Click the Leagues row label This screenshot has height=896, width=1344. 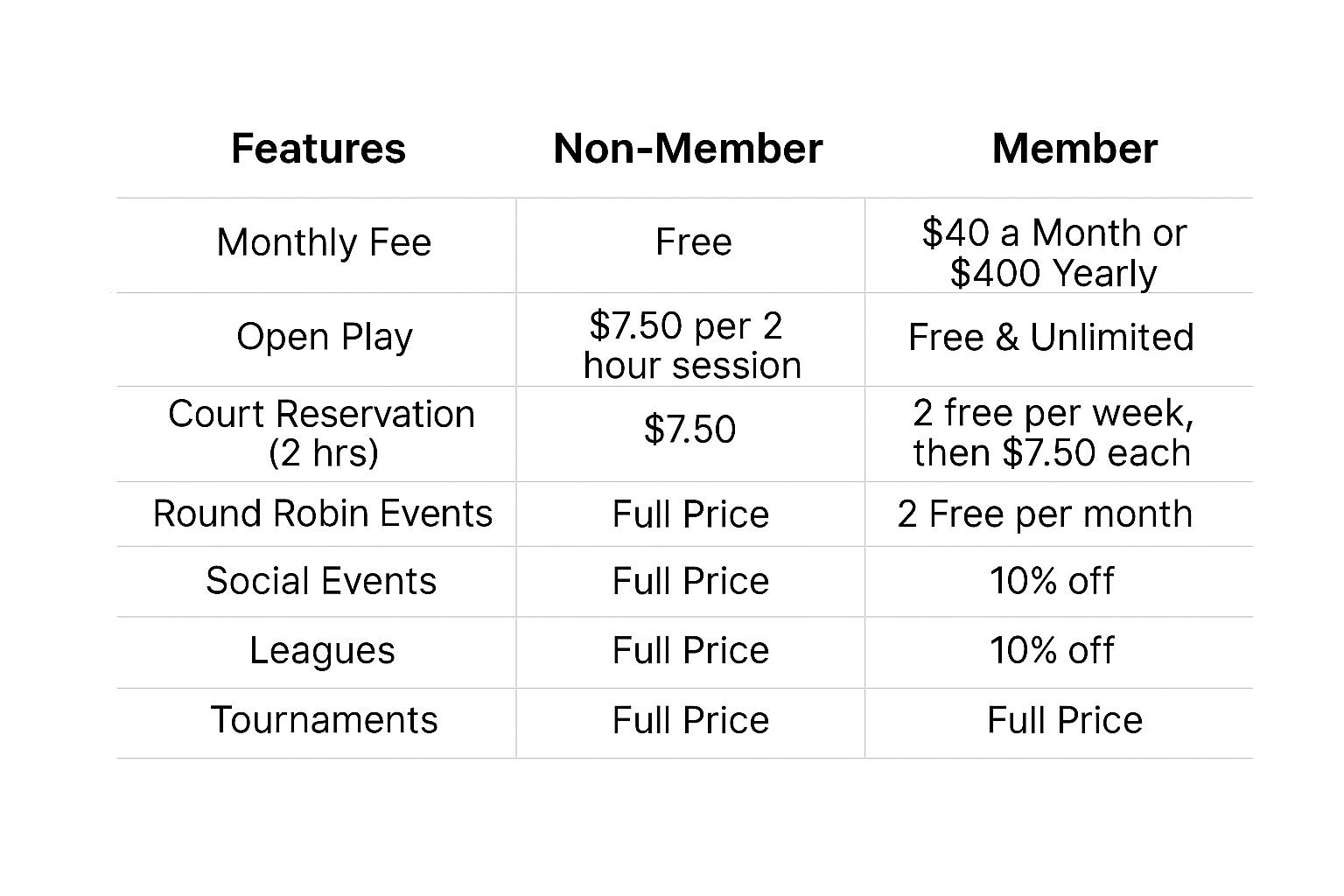pos(322,650)
